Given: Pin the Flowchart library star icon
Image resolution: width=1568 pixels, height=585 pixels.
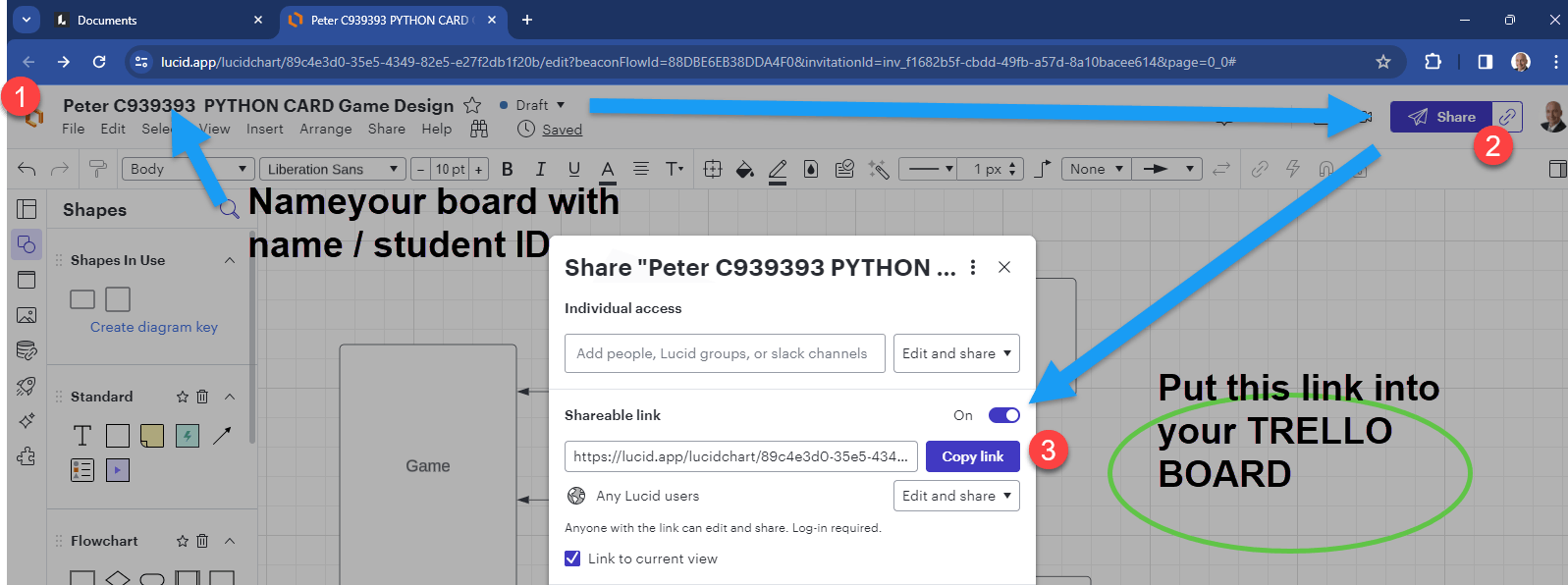Looking at the screenshot, I should pyautogui.click(x=182, y=541).
